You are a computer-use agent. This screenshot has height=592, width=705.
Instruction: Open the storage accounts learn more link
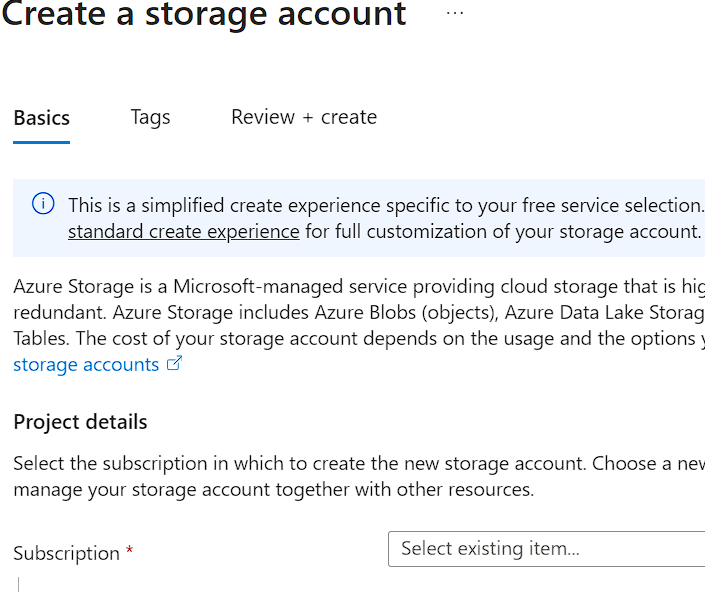point(86,365)
